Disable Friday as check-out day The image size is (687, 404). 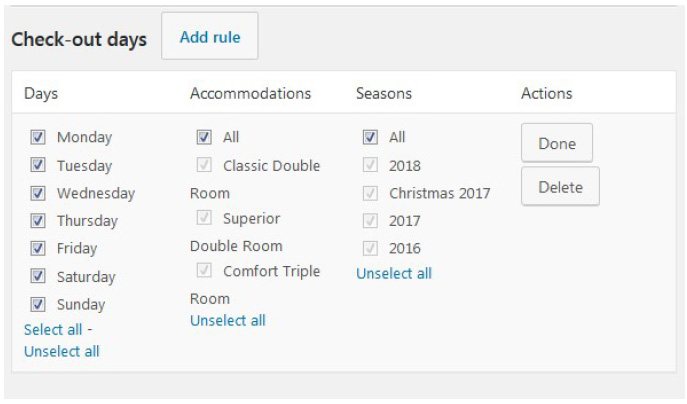[x=38, y=249]
